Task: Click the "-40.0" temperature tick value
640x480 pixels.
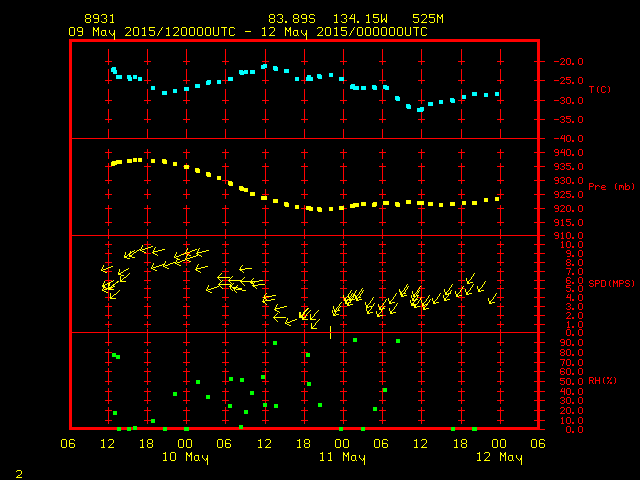Action: [568, 139]
